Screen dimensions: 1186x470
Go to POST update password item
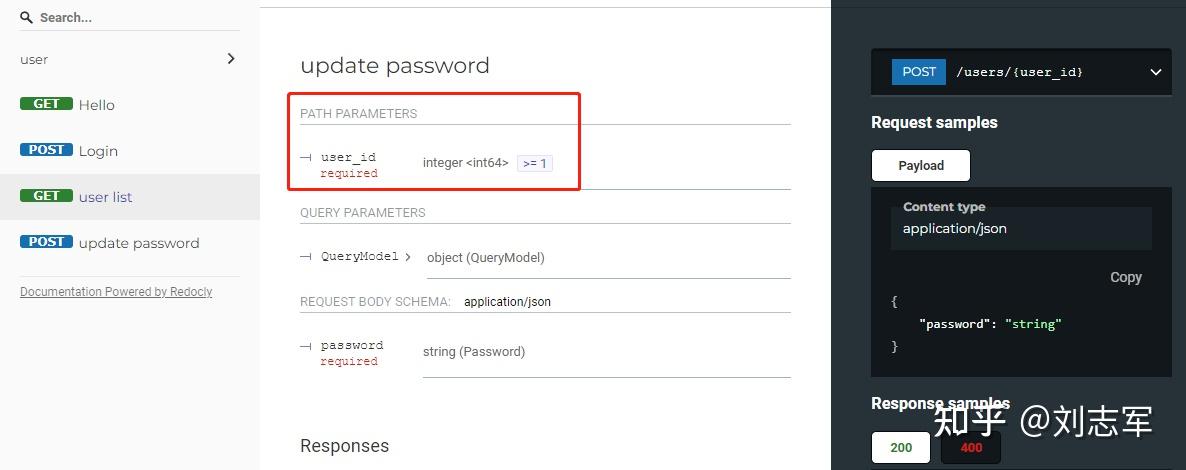point(139,243)
